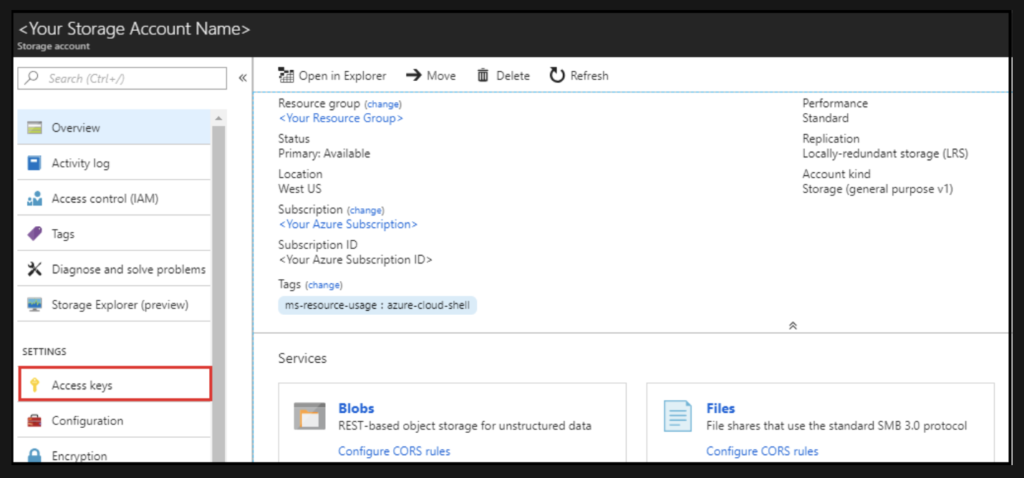Click the Open in Explorer icon

(x=285, y=76)
